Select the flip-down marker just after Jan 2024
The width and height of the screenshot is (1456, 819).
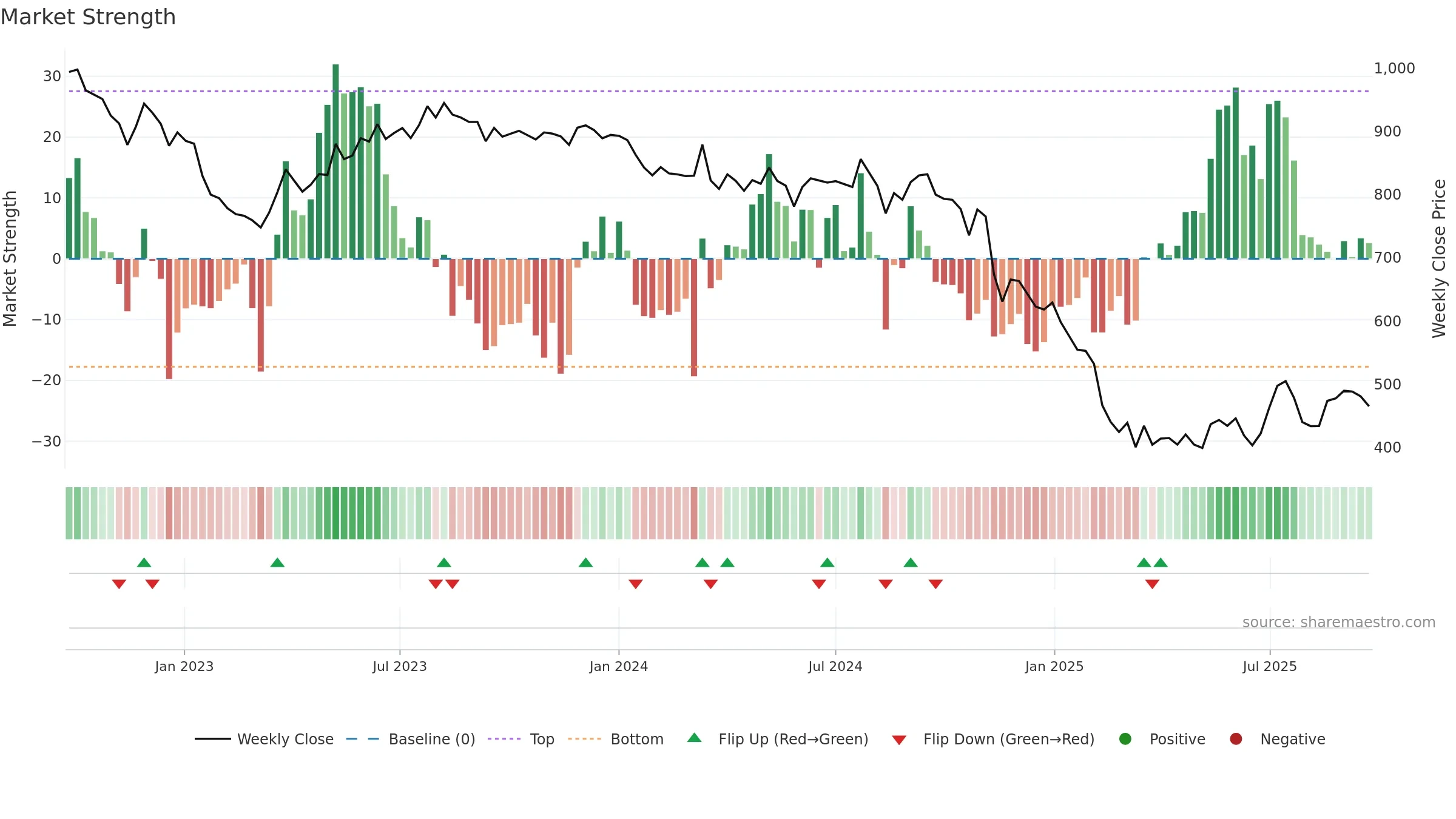pos(636,584)
